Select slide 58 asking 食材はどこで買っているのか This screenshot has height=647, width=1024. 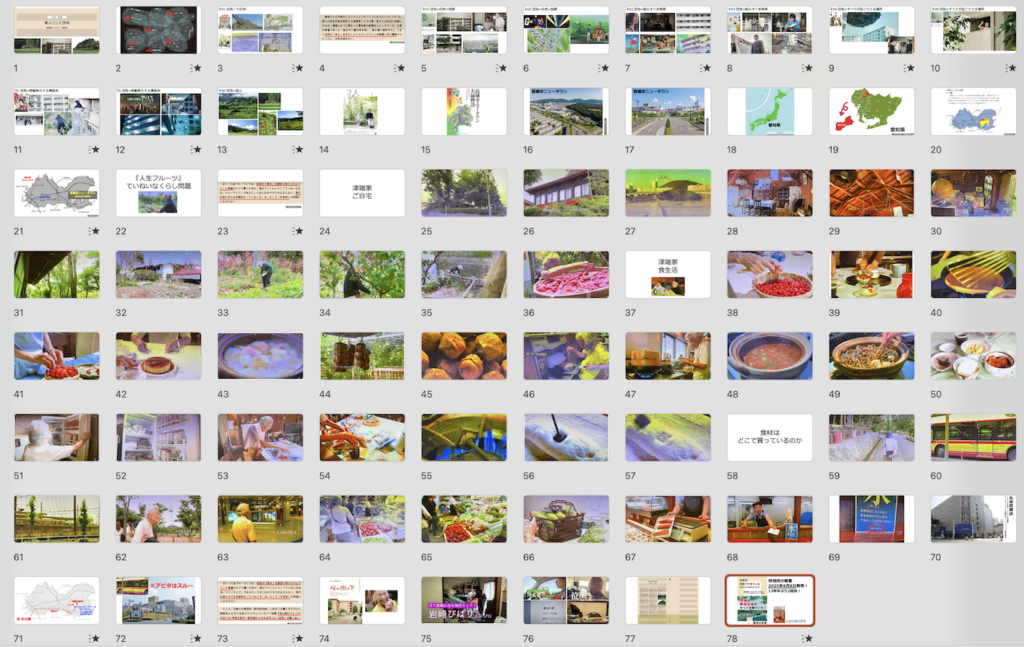pos(770,437)
